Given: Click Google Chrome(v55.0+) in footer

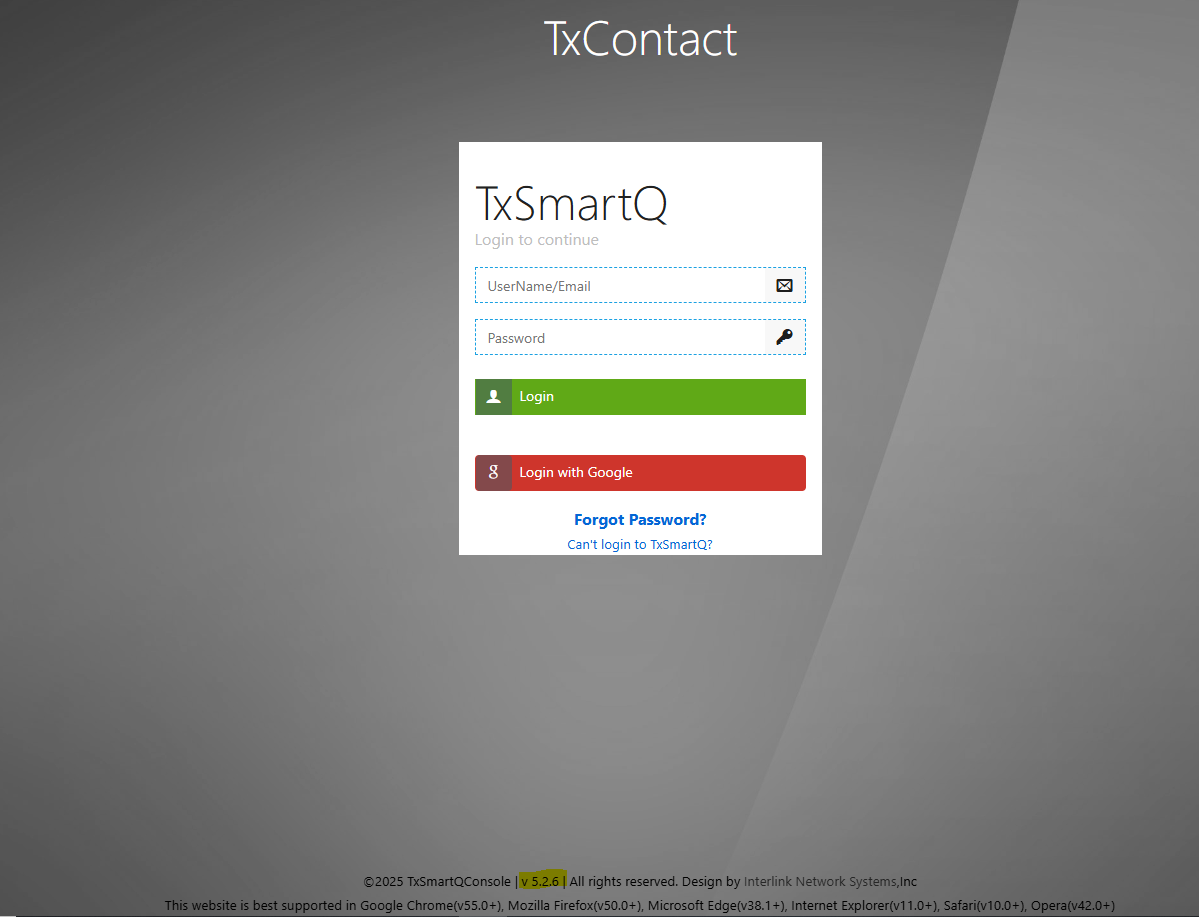Looking at the screenshot, I should pos(431,906).
